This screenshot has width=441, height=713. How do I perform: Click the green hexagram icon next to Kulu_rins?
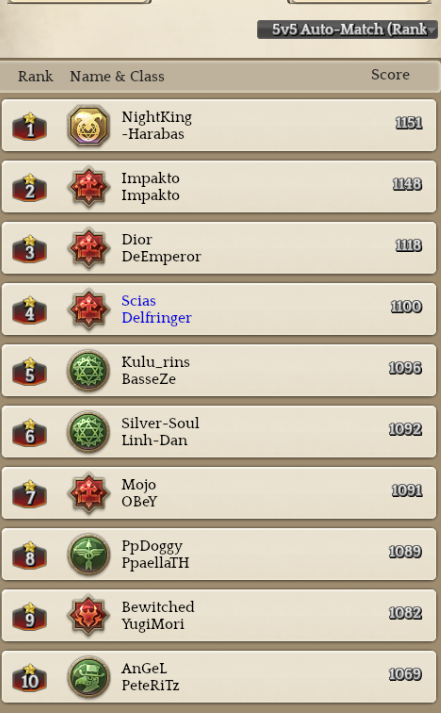click(x=89, y=371)
